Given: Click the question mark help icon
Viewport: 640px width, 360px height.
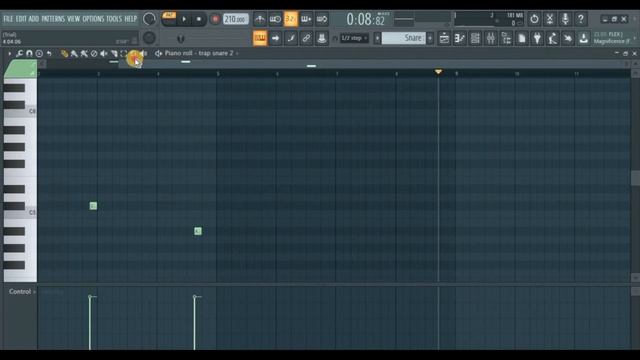Looking at the screenshot, I should (x=581, y=19).
